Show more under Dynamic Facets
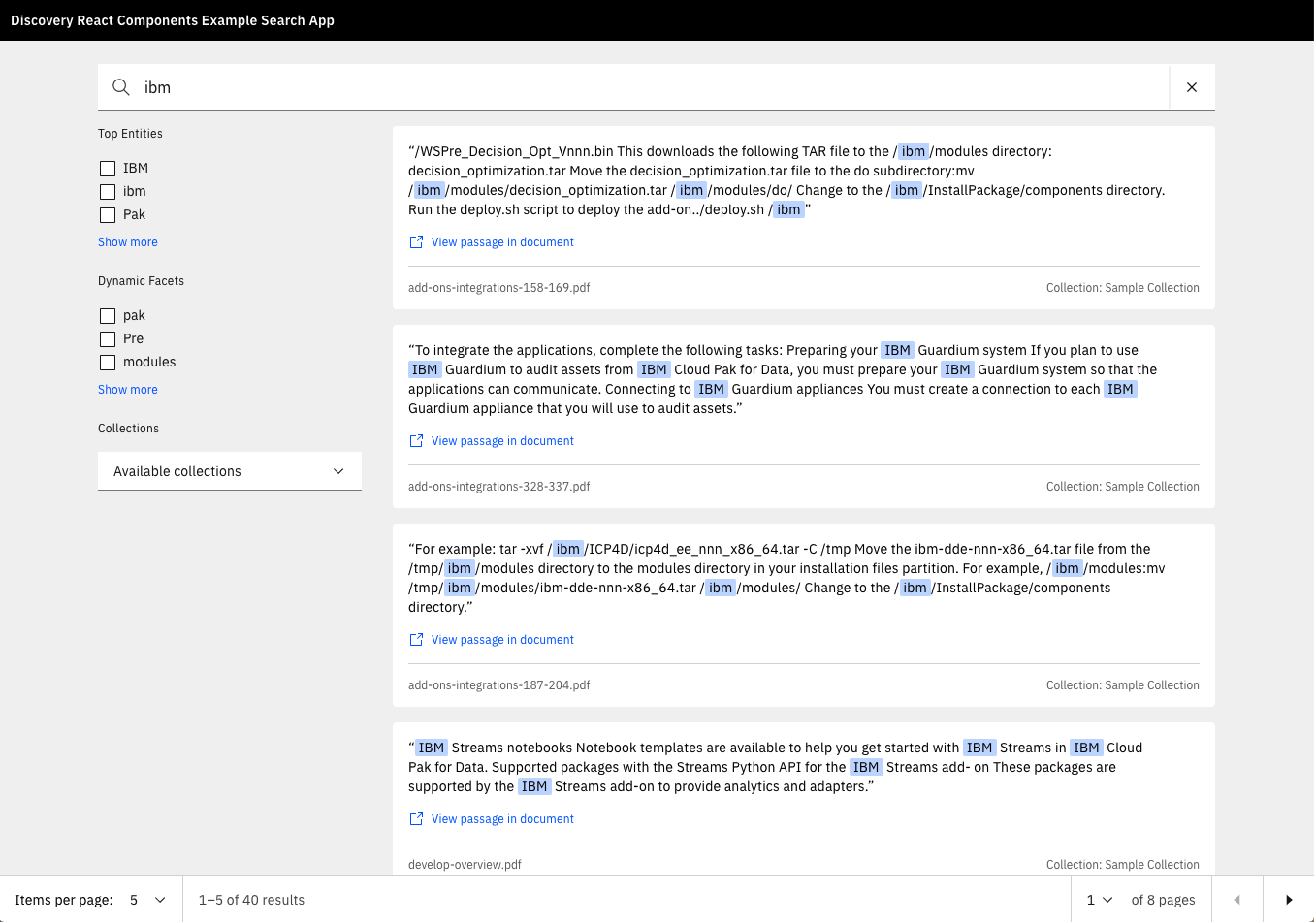This screenshot has height=923, width=1316. click(128, 390)
